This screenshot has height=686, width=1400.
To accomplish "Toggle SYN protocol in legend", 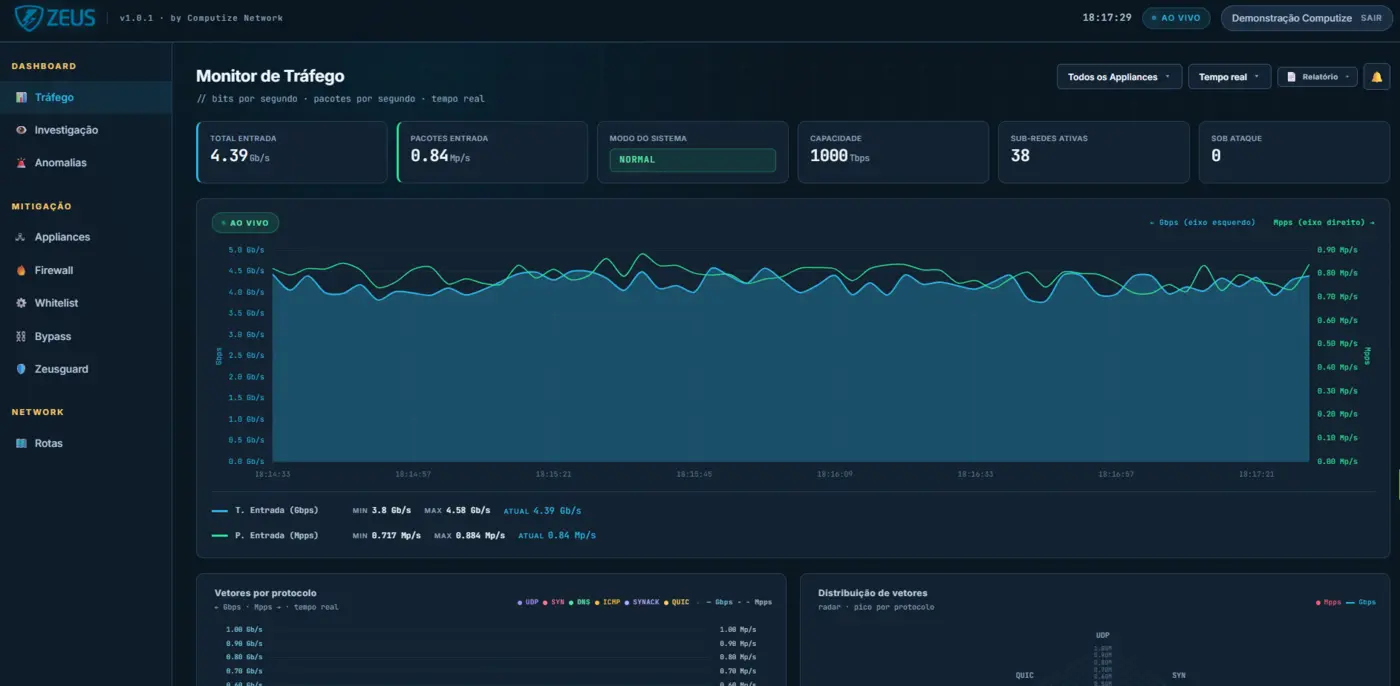I will click(x=554, y=603).
